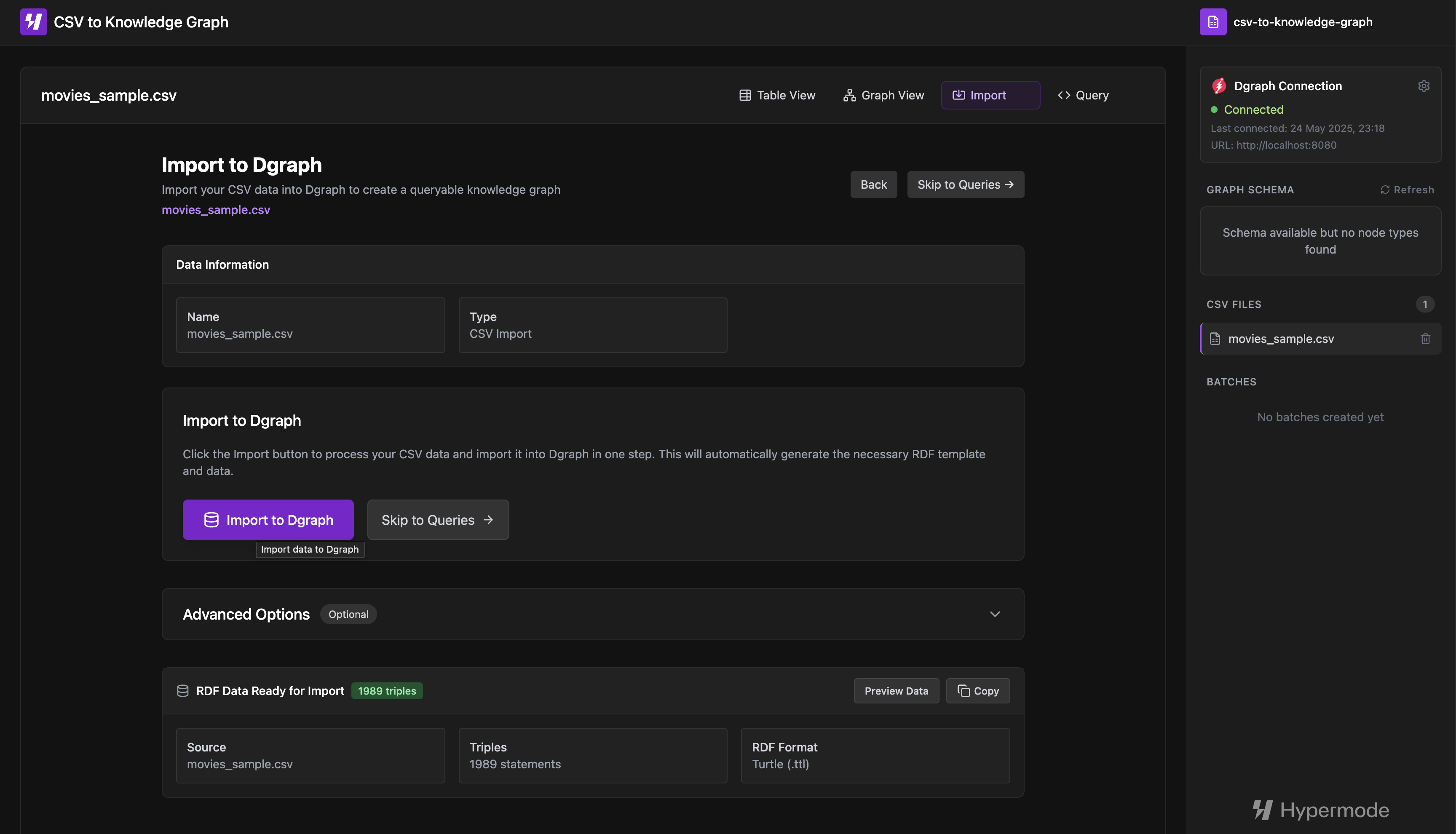The width and height of the screenshot is (1456, 834).
Task: Click Skip to Queries in page header
Action: [x=965, y=184]
